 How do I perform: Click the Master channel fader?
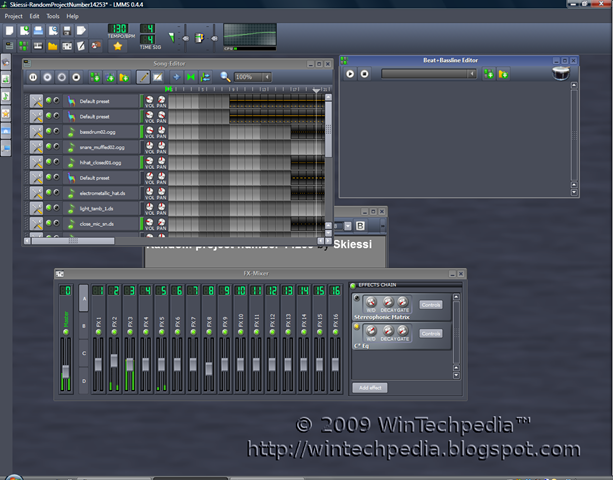point(66,371)
